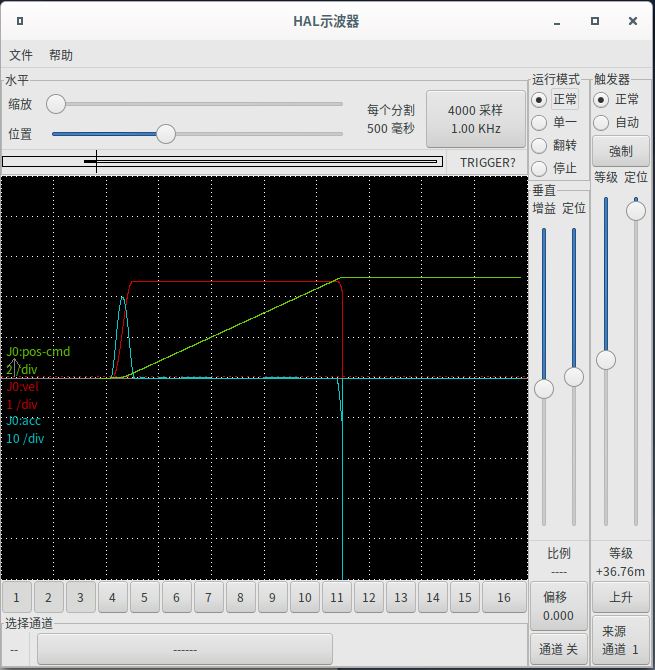Open the 文件 menu
The height and width of the screenshot is (670, 655).
click(x=21, y=55)
